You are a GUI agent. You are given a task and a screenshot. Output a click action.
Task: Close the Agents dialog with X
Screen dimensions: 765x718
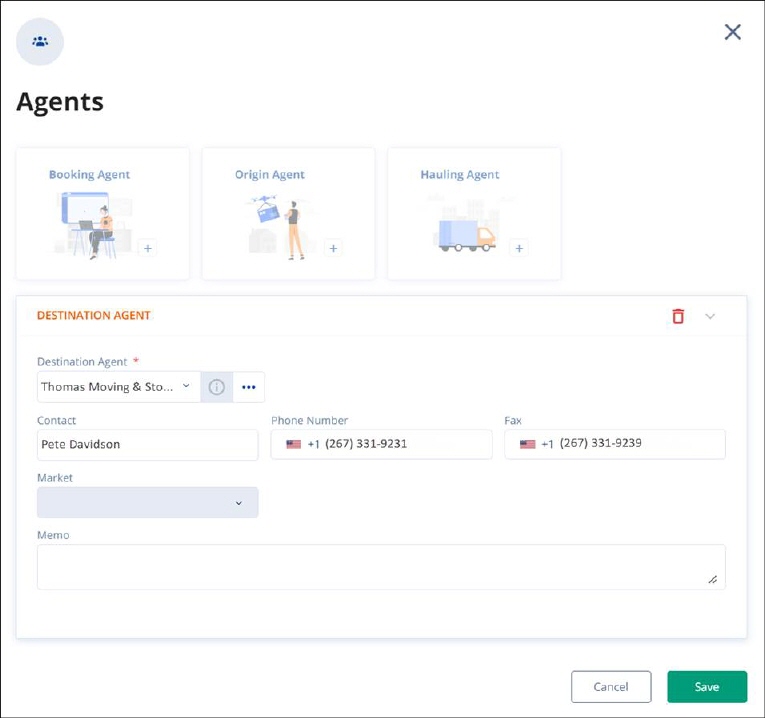(732, 32)
